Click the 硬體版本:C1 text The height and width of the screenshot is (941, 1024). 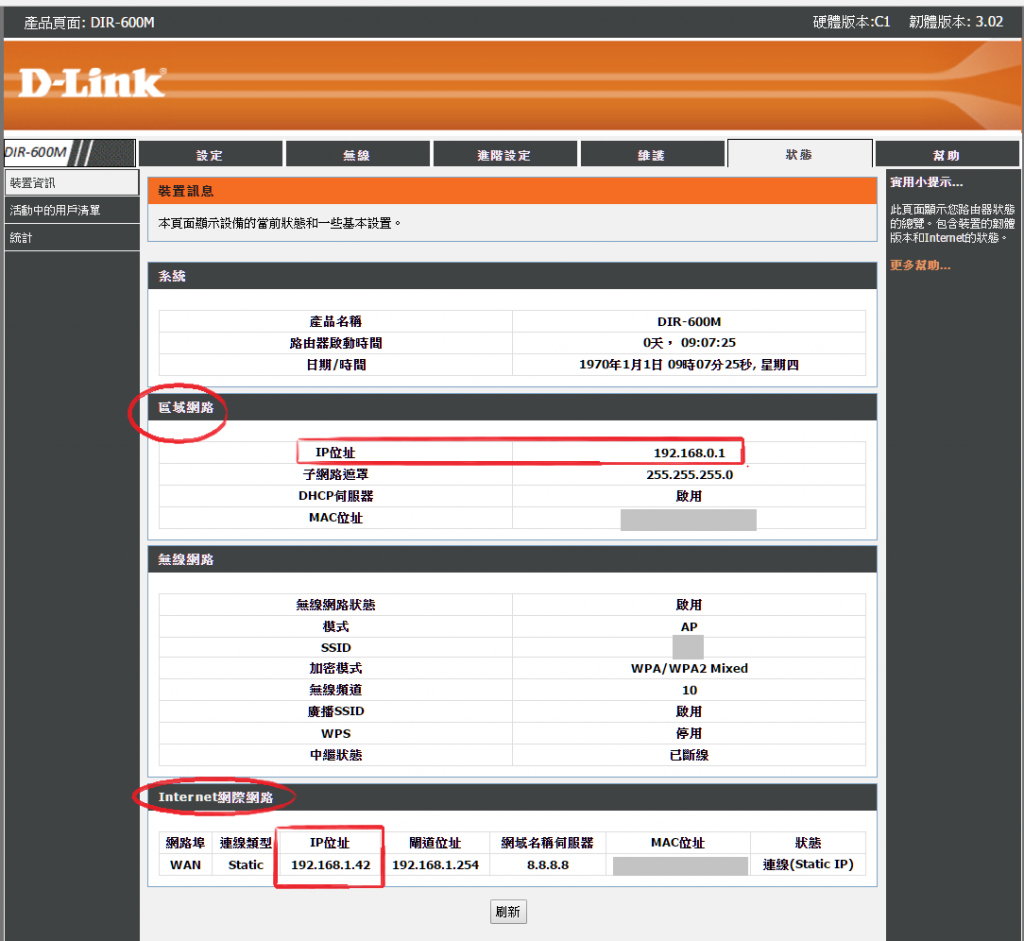852,22
